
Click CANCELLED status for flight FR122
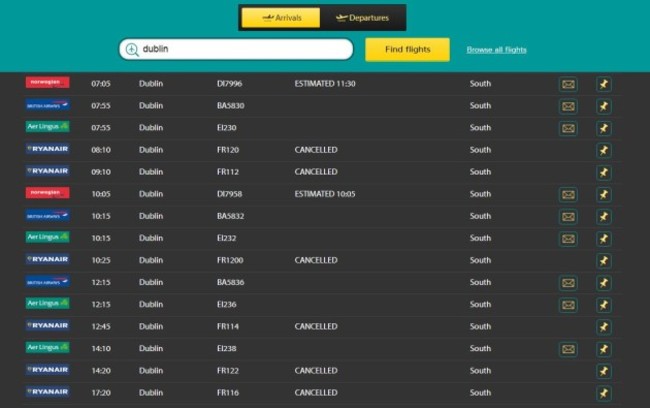pyautogui.click(x=316, y=371)
